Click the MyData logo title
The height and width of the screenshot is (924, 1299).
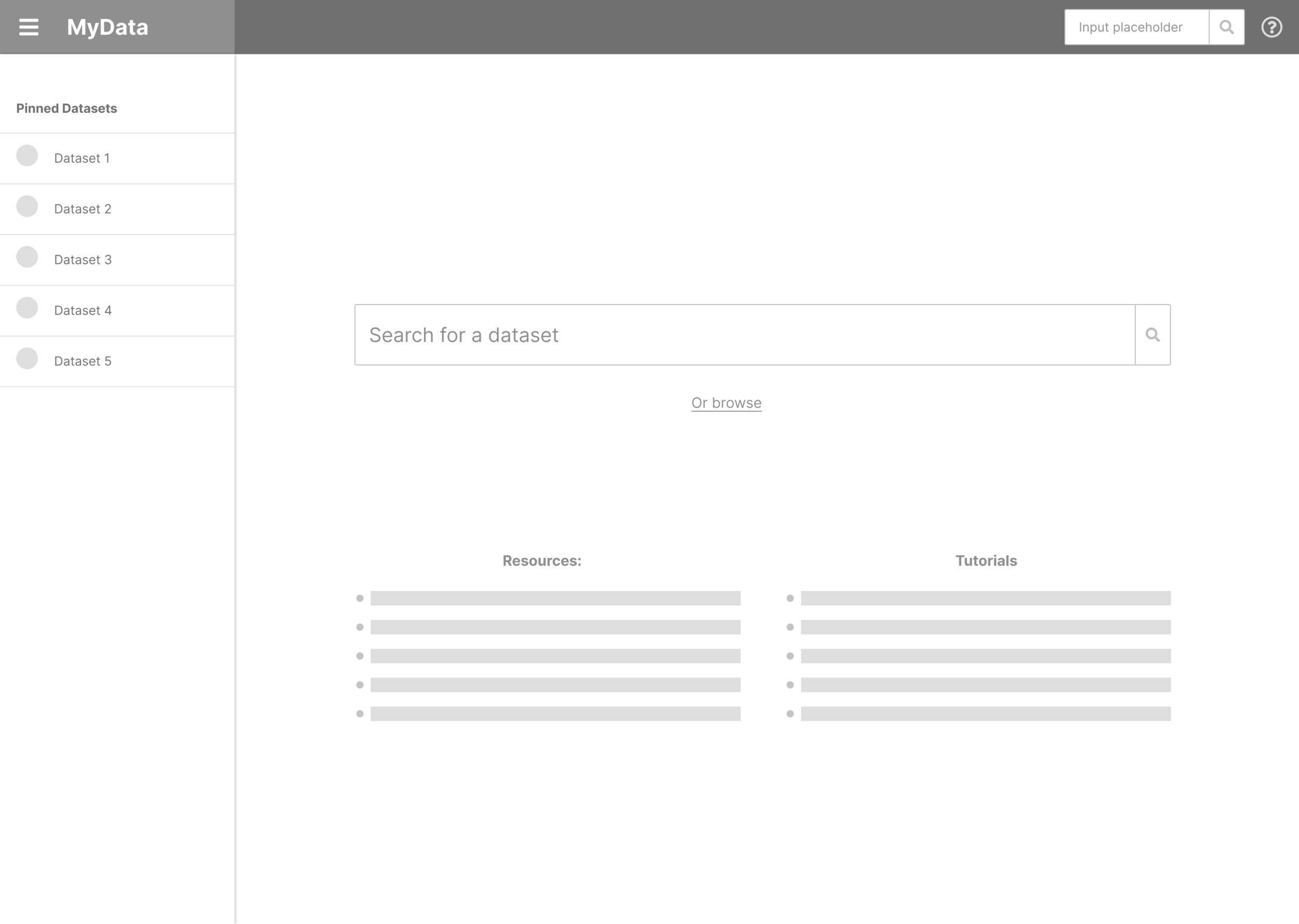108,27
